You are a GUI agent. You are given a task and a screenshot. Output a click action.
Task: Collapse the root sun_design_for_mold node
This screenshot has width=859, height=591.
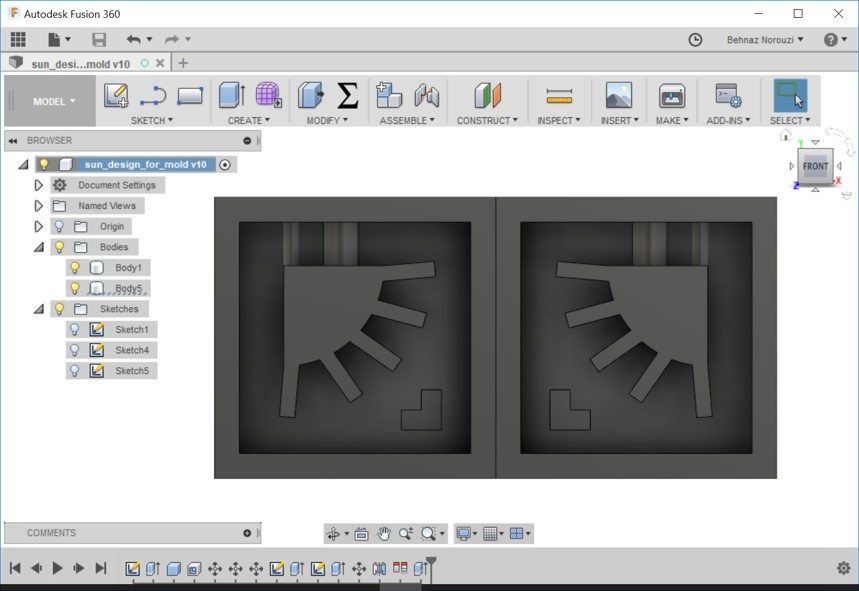(23, 164)
